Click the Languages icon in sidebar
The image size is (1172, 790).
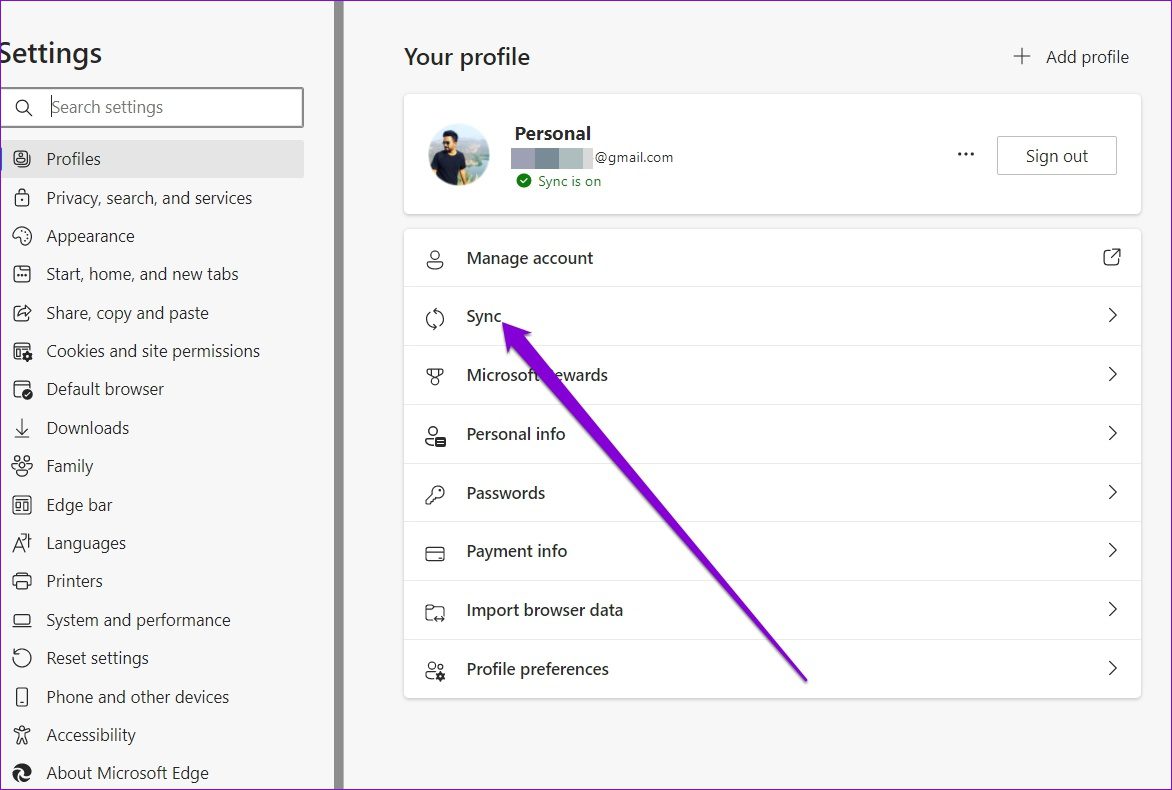pos(22,543)
